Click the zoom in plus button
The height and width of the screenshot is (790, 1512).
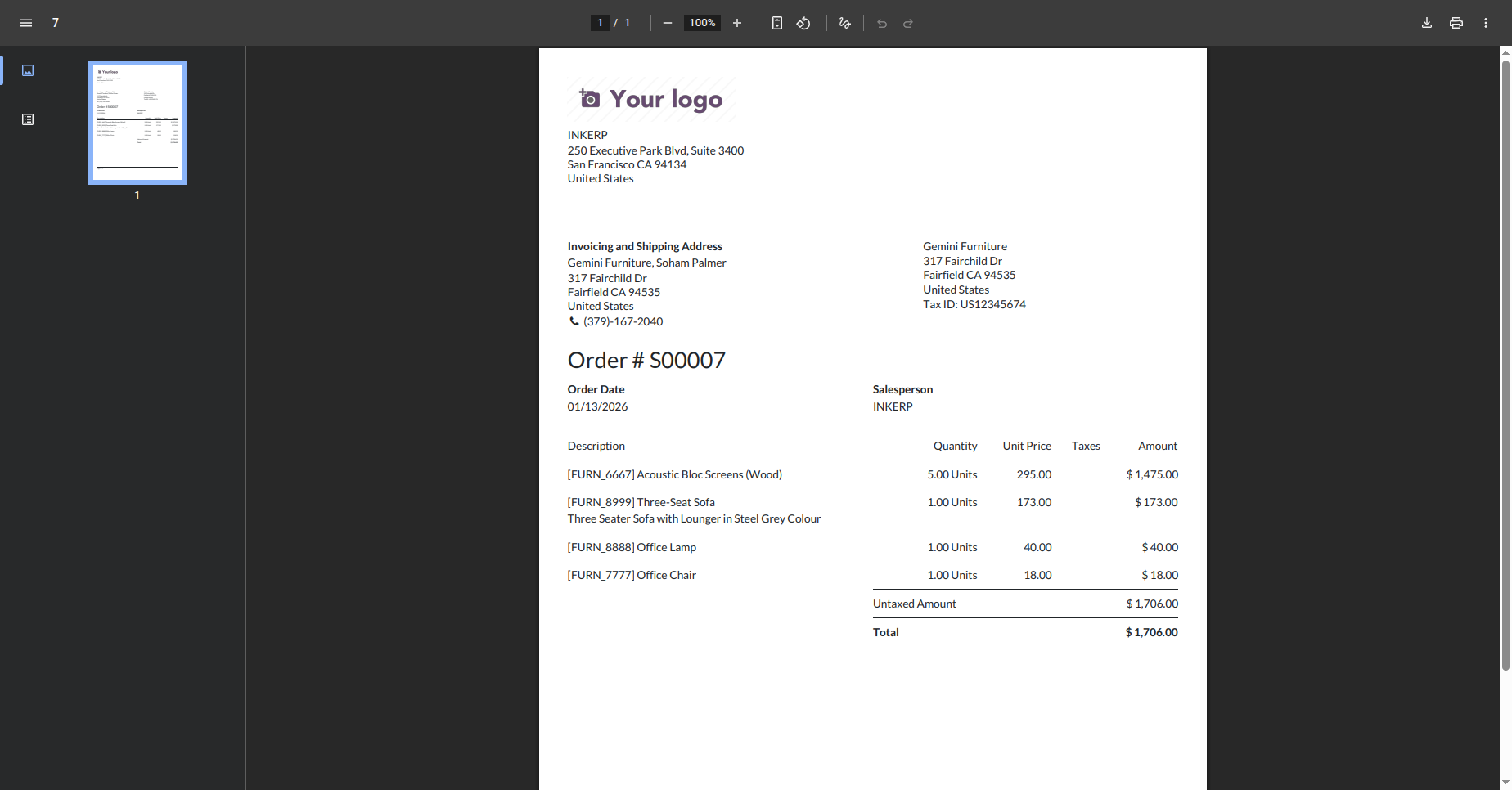point(737,23)
